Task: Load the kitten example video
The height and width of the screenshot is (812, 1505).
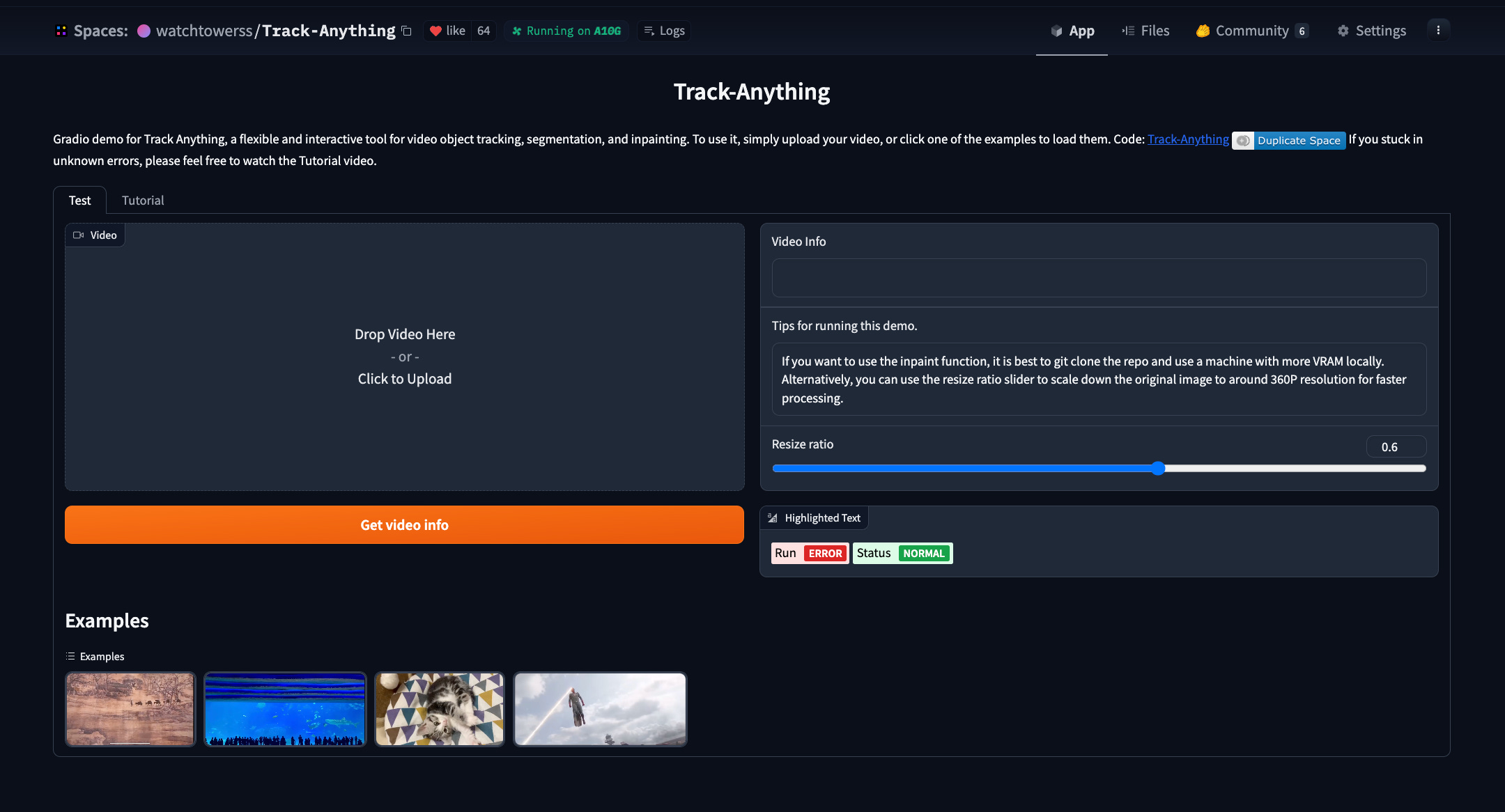Action: pos(439,709)
